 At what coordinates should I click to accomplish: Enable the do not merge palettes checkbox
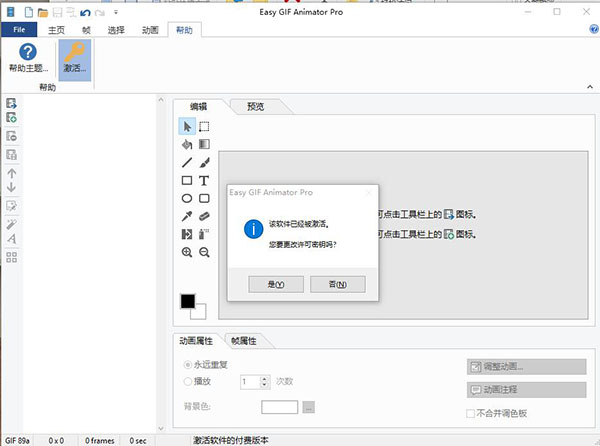pyautogui.click(x=472, y=413)
